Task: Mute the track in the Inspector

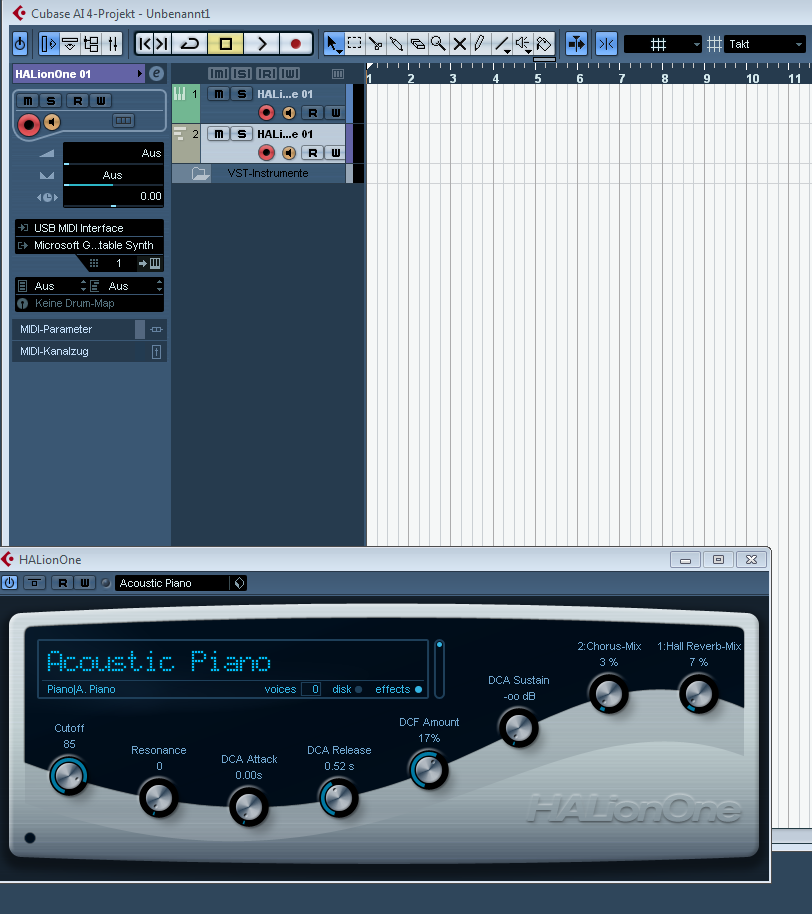Action: (x=28, y=101)
